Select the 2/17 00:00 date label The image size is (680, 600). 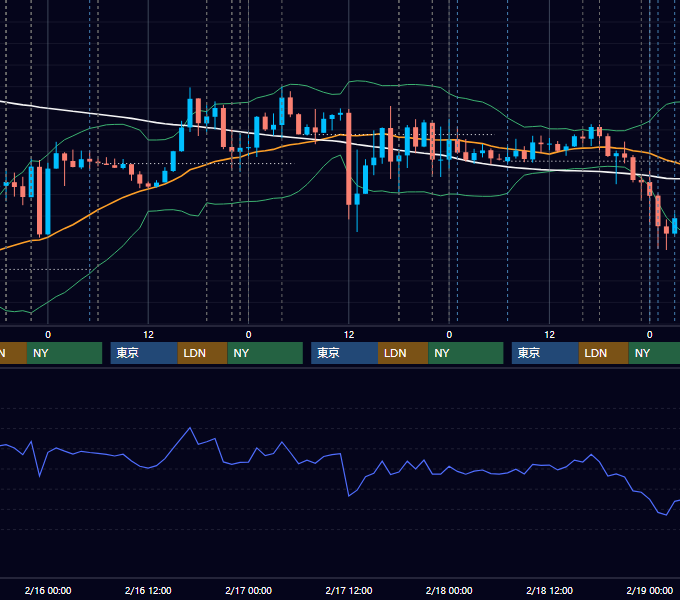coord(248,590)
